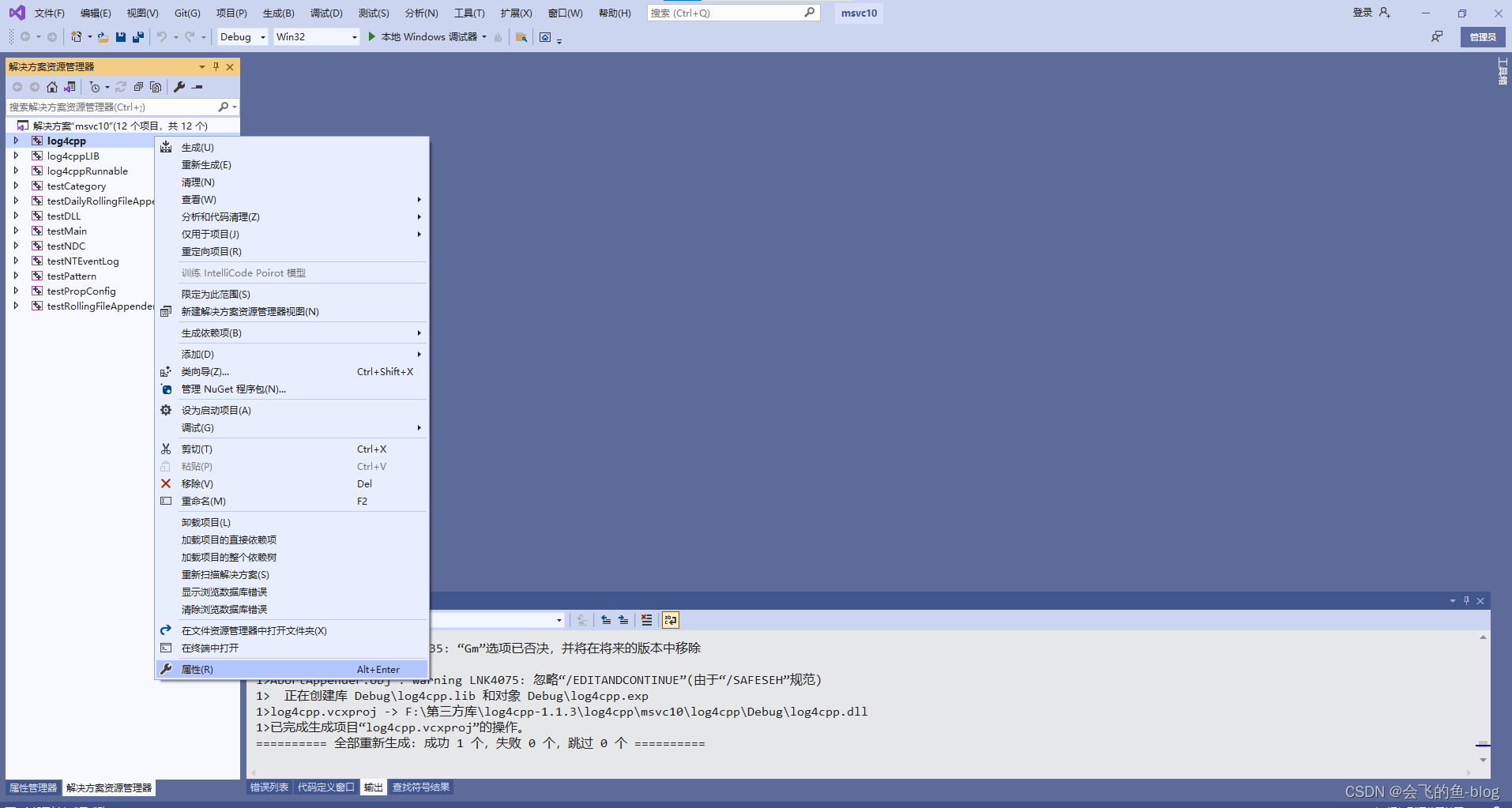The image size is (1512, 808).
Task: Open the Output source dropdown
Action: click(x=559, y=620)
